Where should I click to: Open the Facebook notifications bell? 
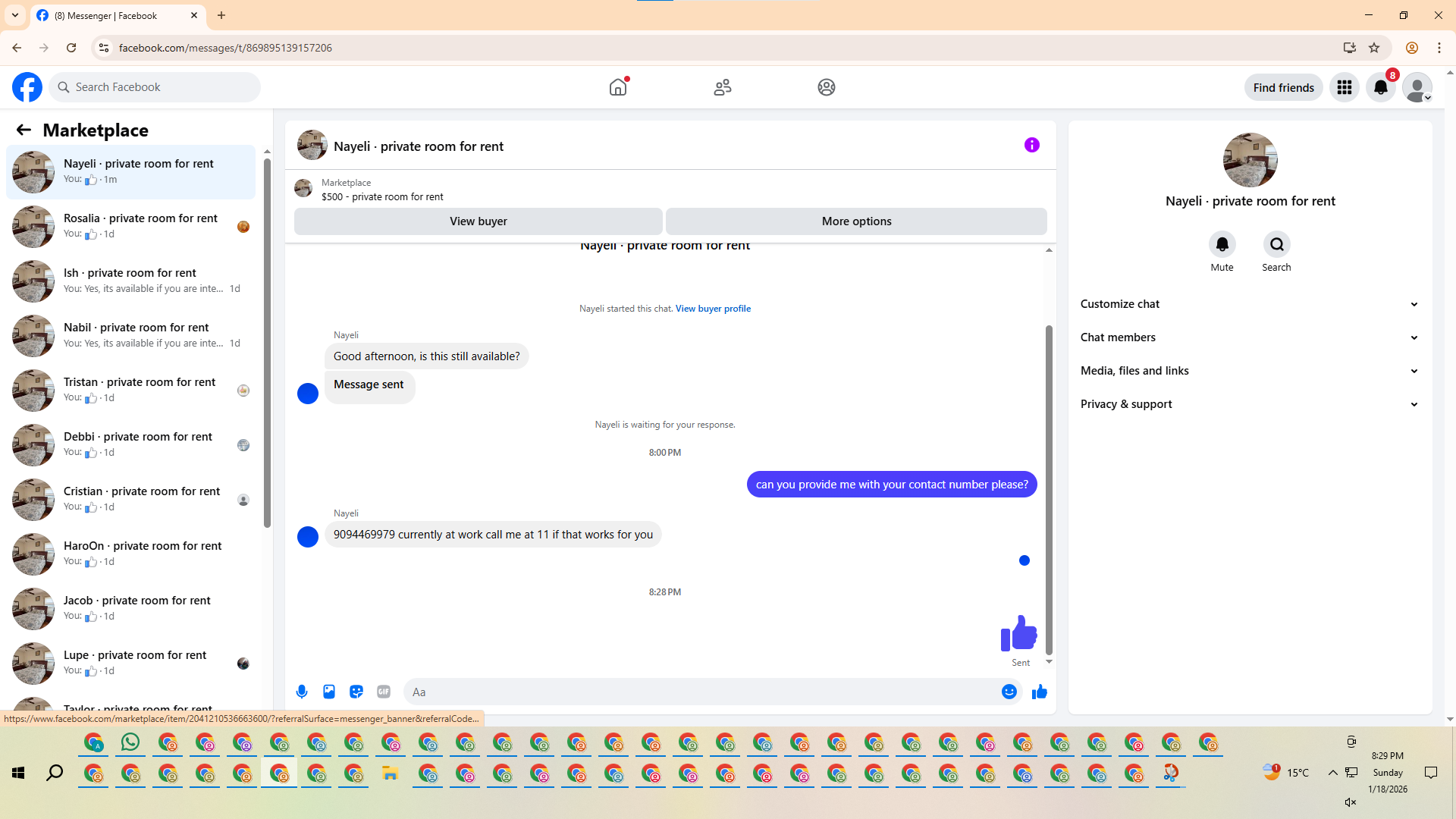coord(1380,87)
